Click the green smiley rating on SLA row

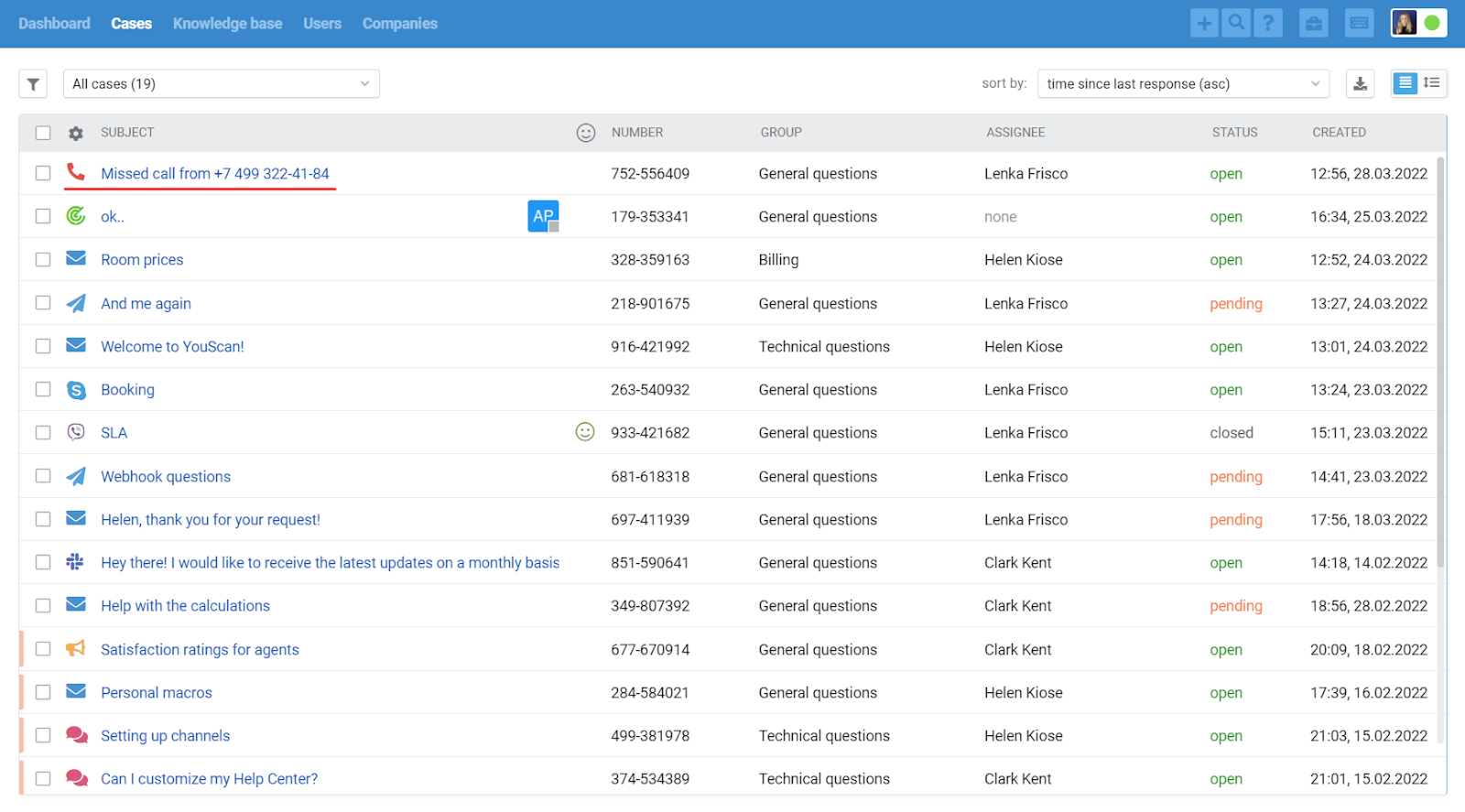pyautogui.click(x=585, y=431)
